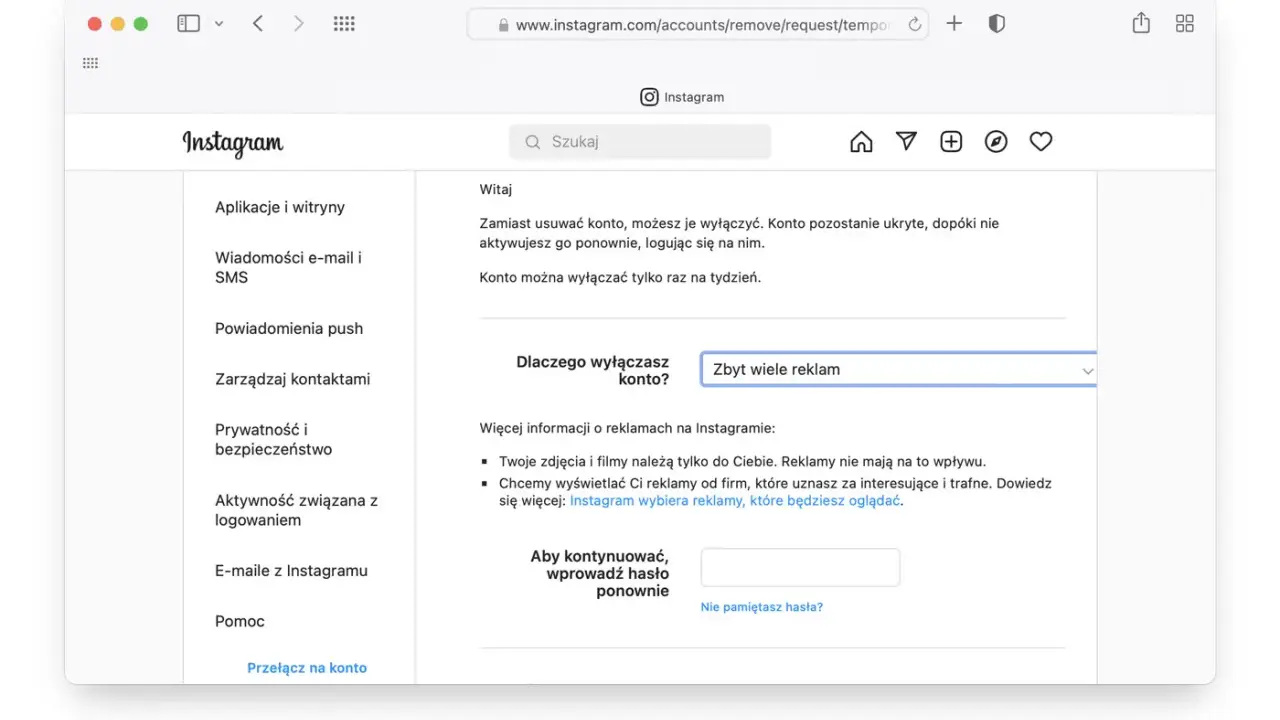Click 'Konto można wyłączać tylko raz na tydzień.'
Screen dimensions: 1280x720
tap(620, 277)
